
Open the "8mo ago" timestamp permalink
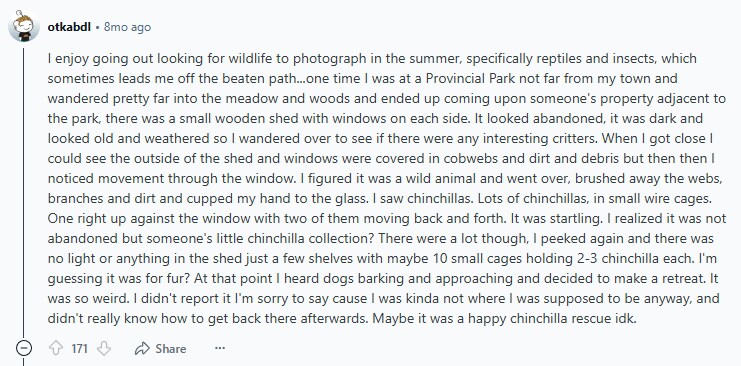(127, 27)
